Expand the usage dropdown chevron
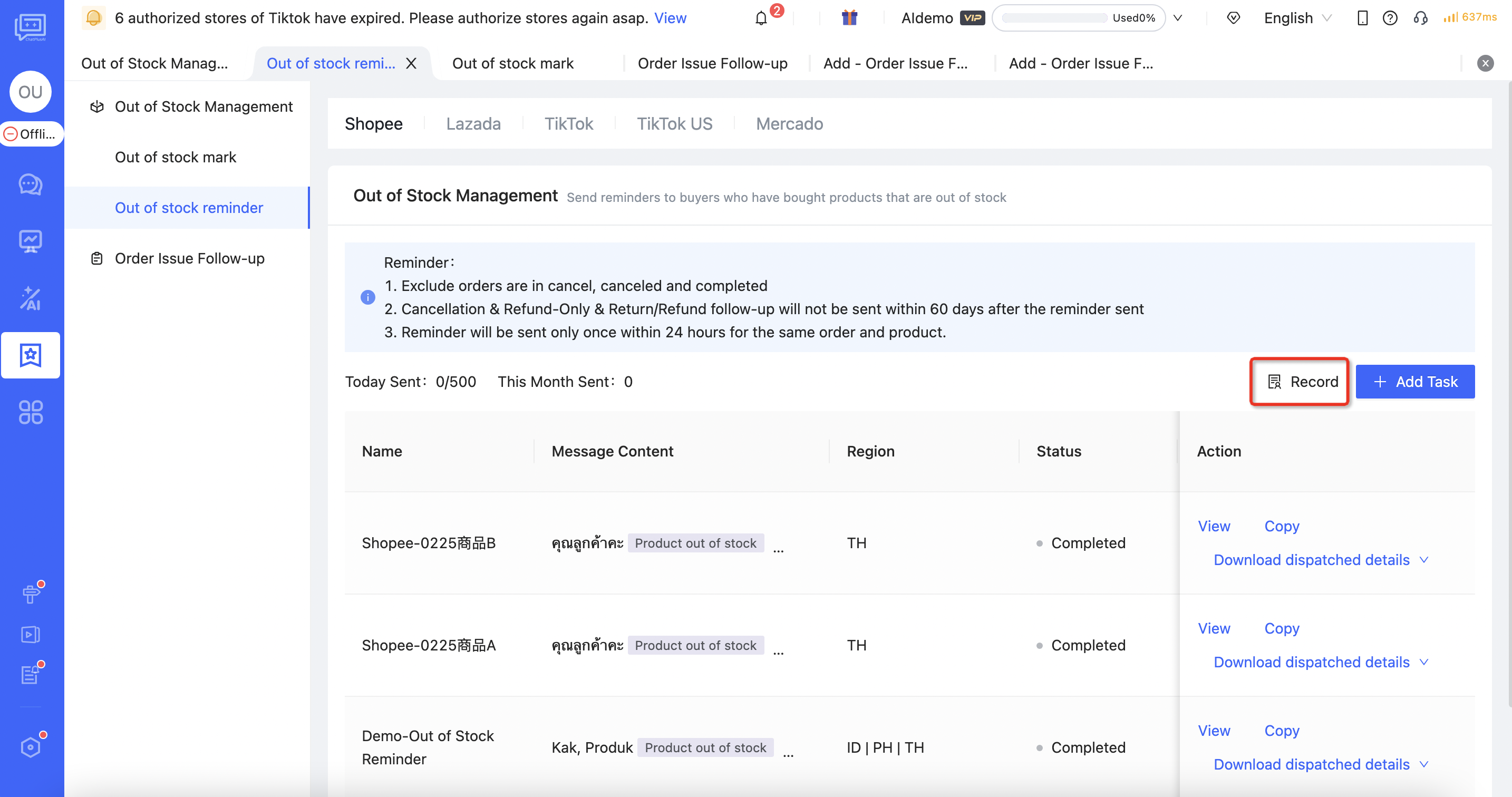 click(x=1177, y=18)
